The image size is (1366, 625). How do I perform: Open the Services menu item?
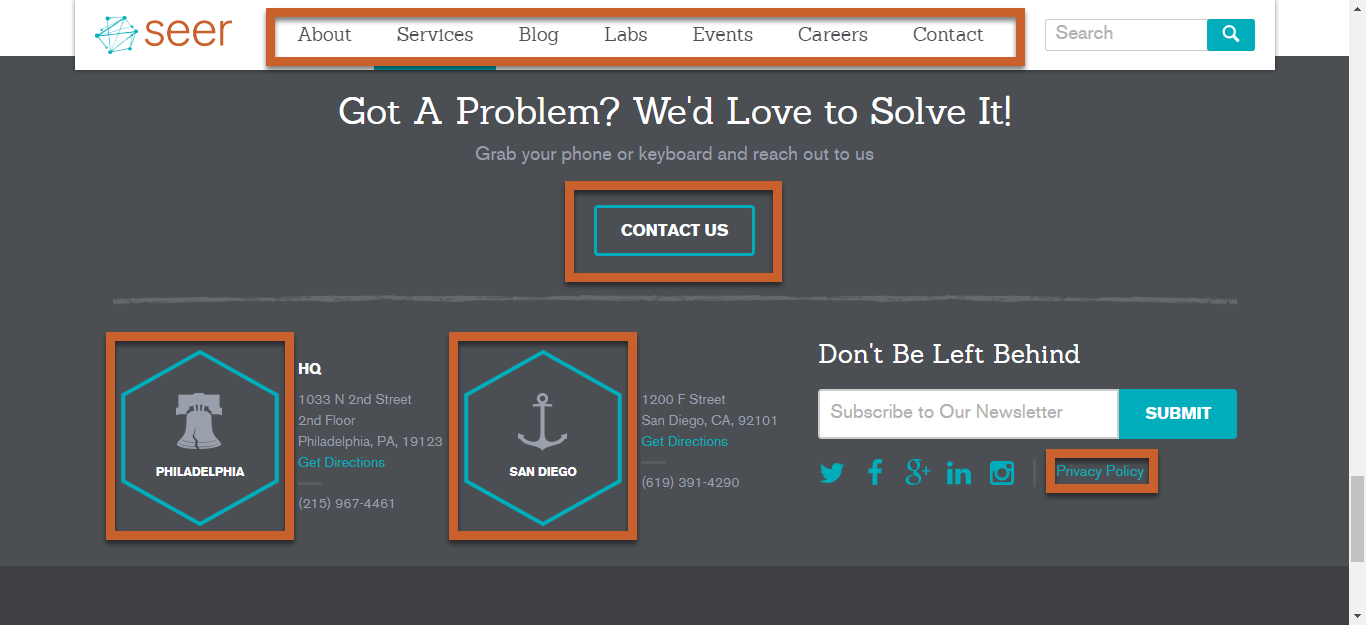[435, 35]
